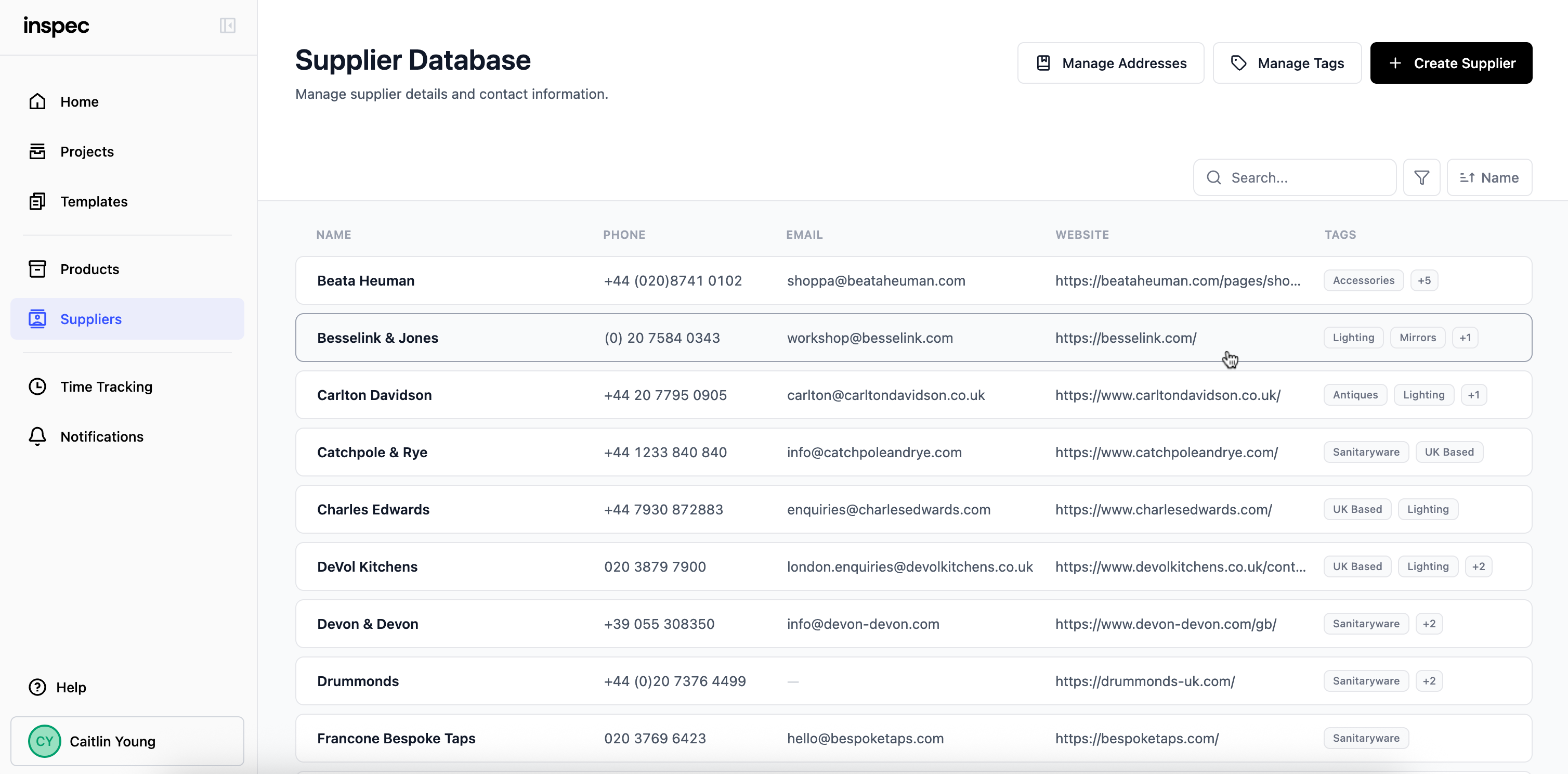Click the Projects icon in sidebar
The width and height of the screenshot is (1568, 774).
point(38,152)
